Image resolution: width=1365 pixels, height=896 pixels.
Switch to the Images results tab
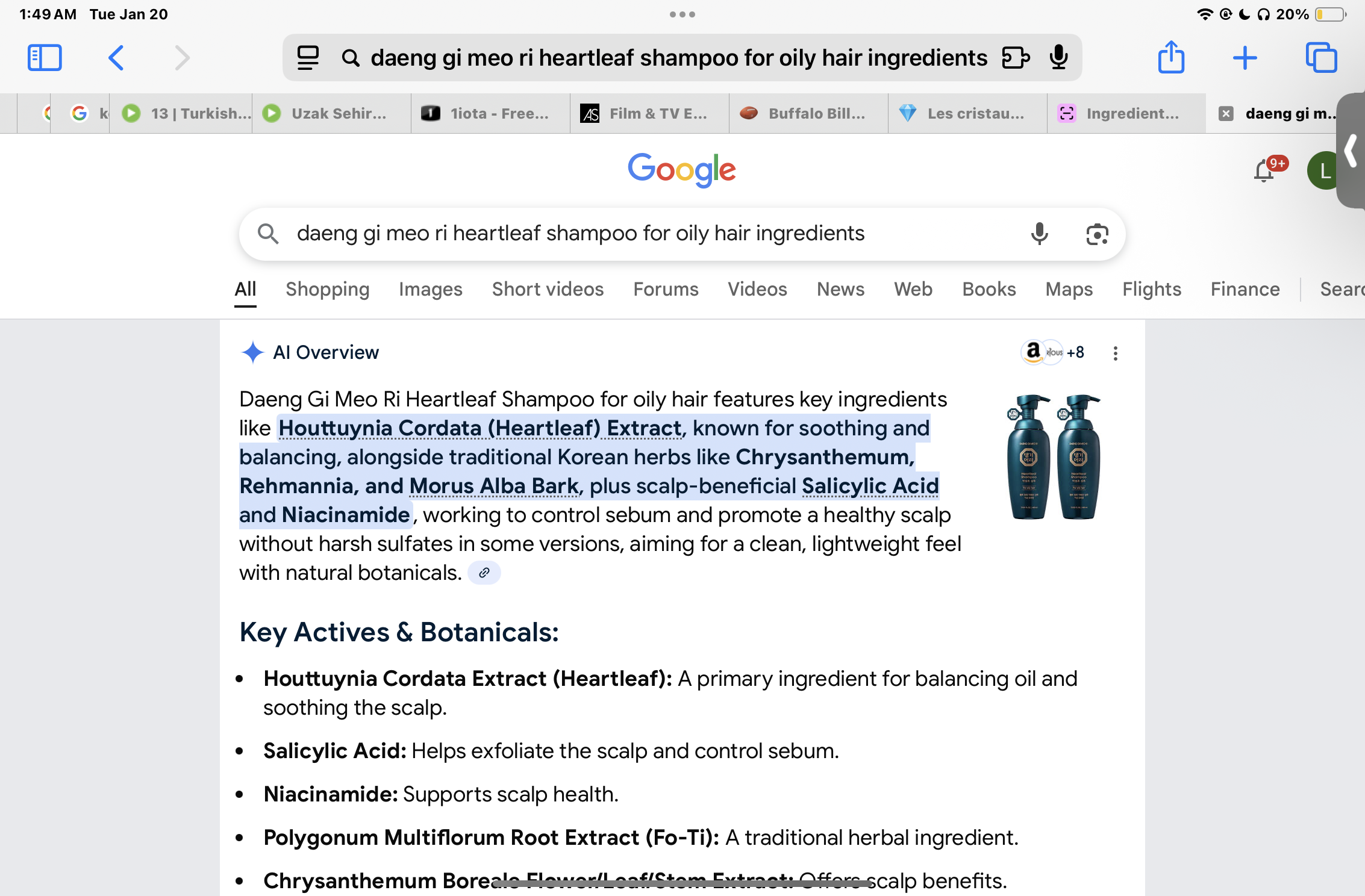pos(430,290)
